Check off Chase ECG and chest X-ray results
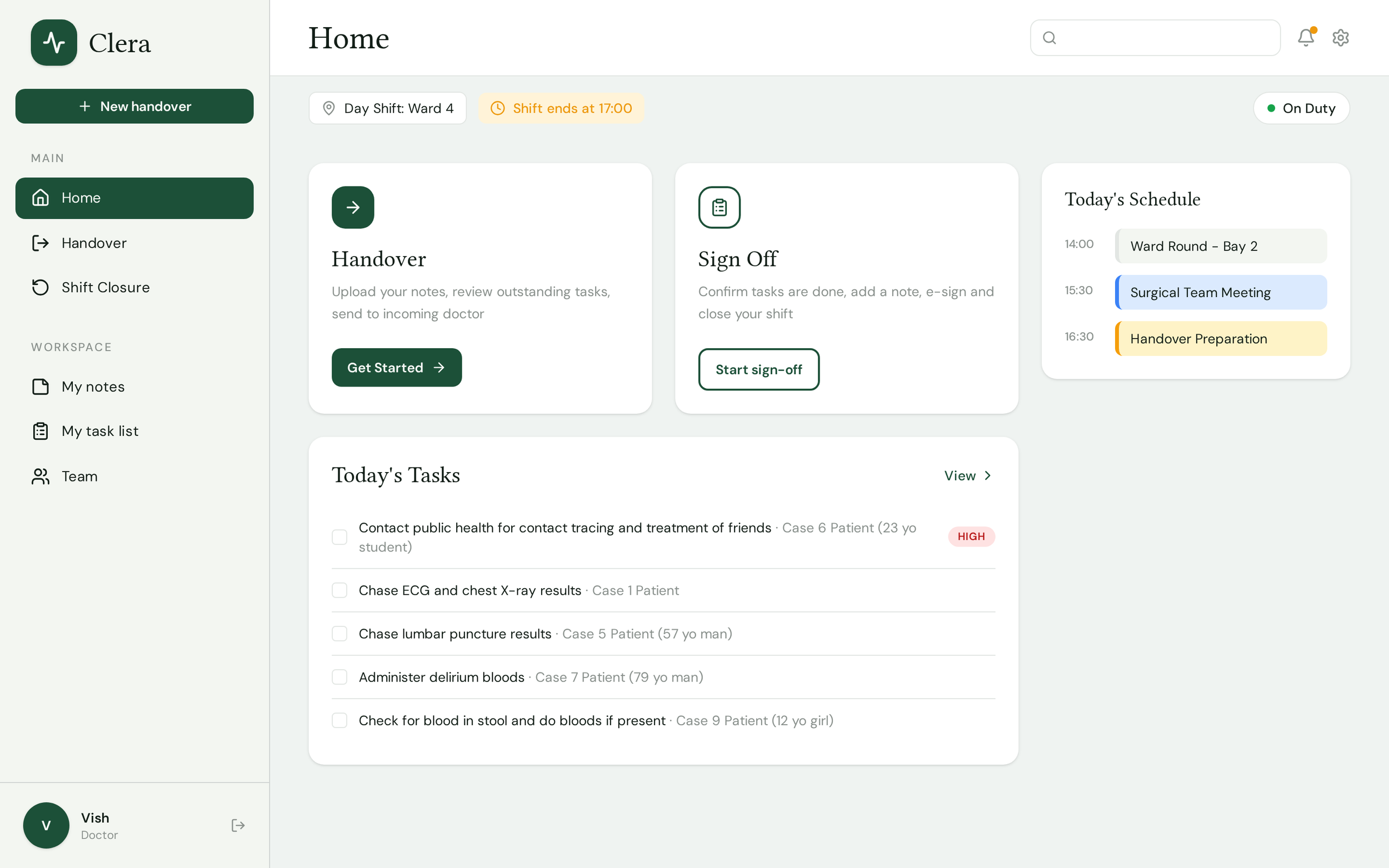Screen dimensions: 1389x868 click(339, 590)
